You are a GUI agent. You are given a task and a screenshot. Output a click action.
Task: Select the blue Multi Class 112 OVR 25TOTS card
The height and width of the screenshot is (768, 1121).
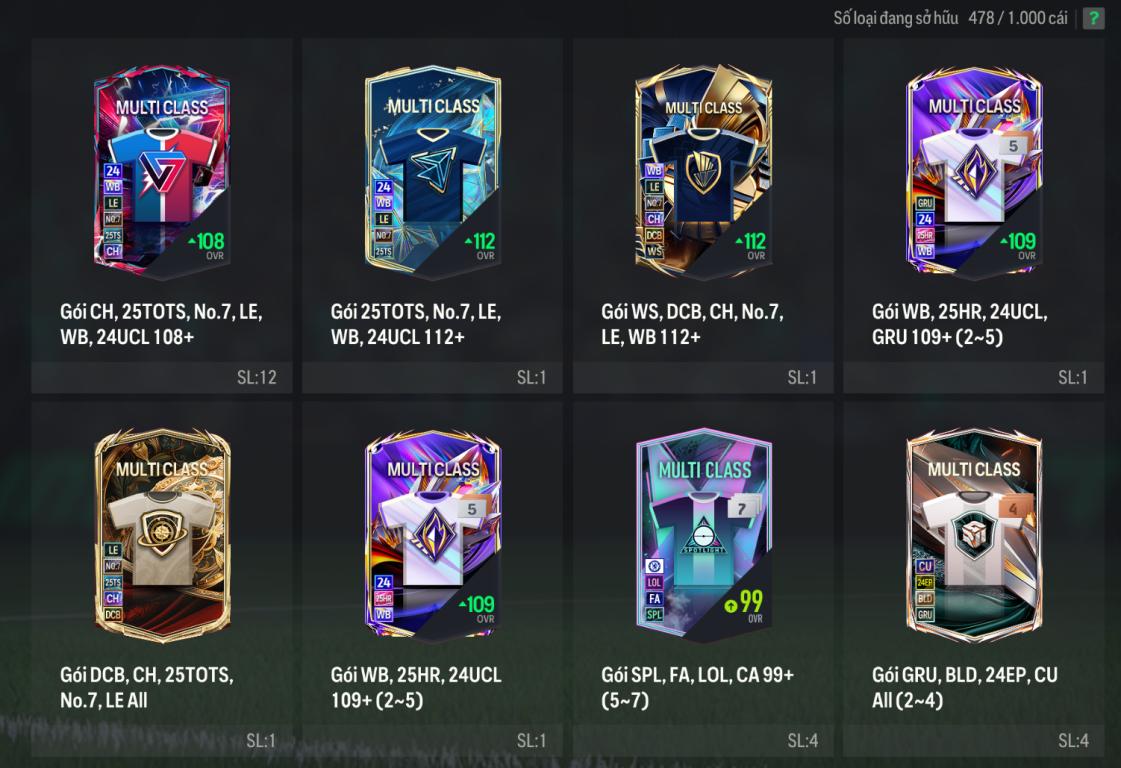pos(433,172)
